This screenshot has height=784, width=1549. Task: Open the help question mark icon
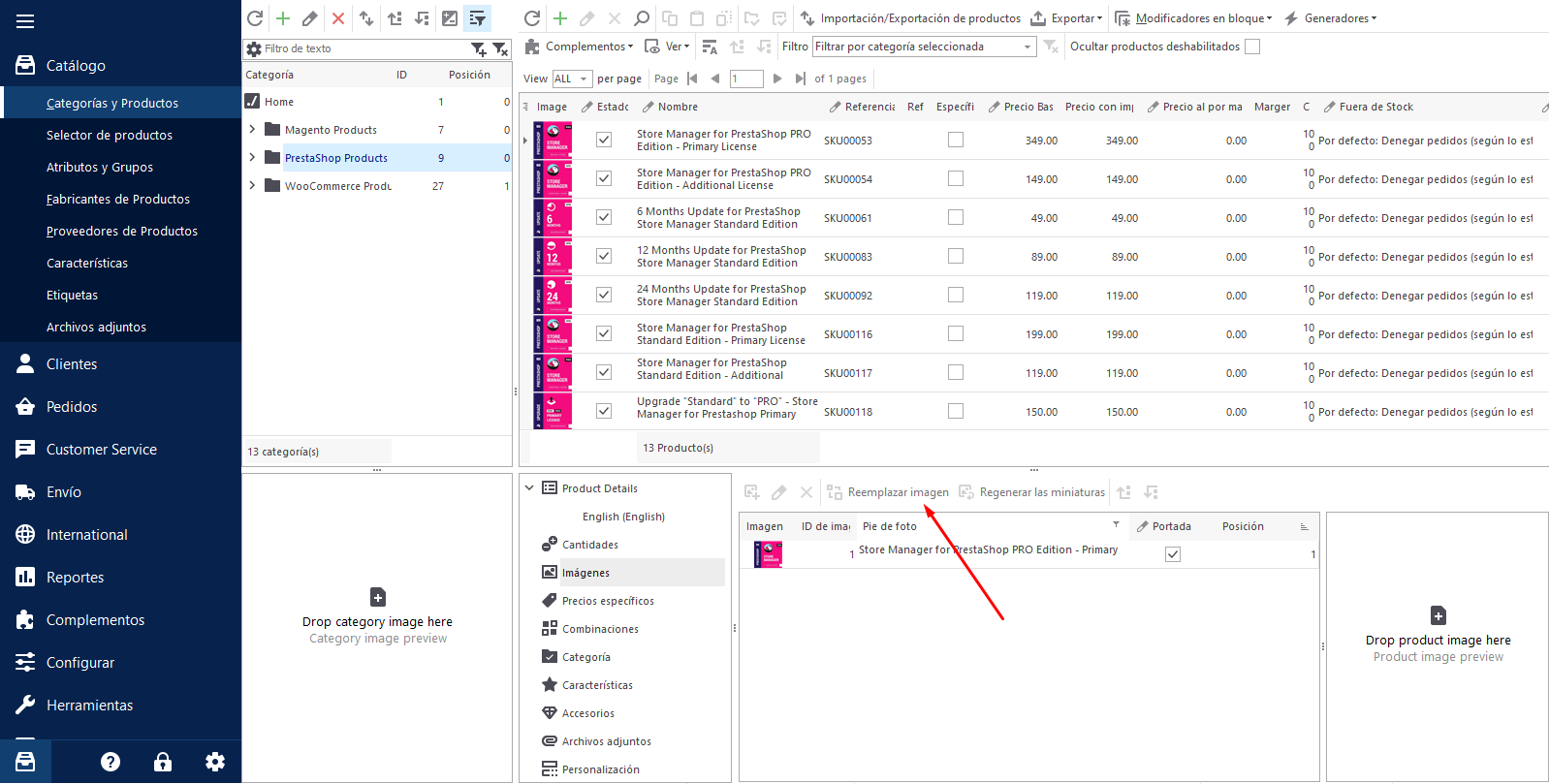[111, 762]
